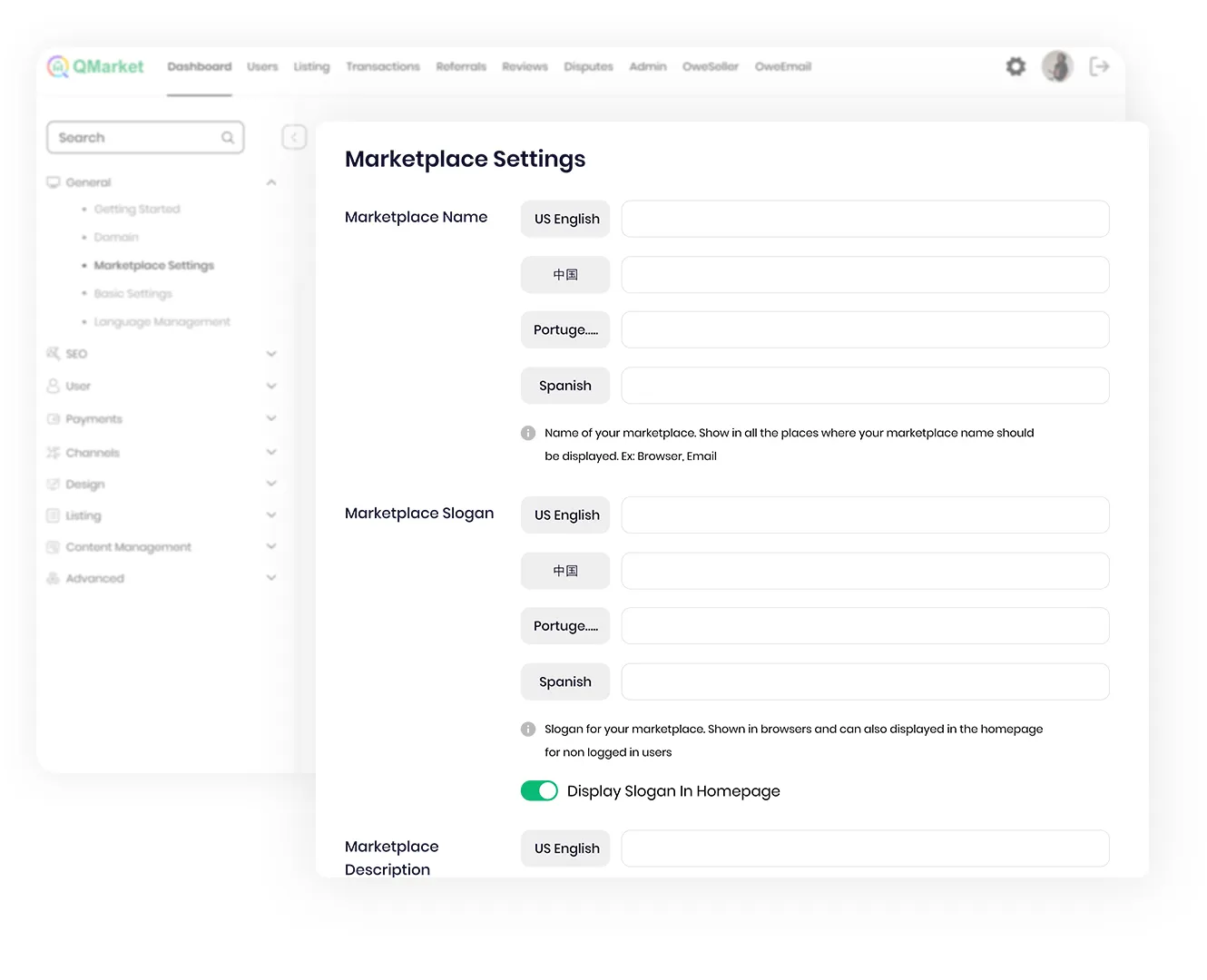Click US English Marketplace Slogan input field
1207x980 pixels.
[864, 515]
